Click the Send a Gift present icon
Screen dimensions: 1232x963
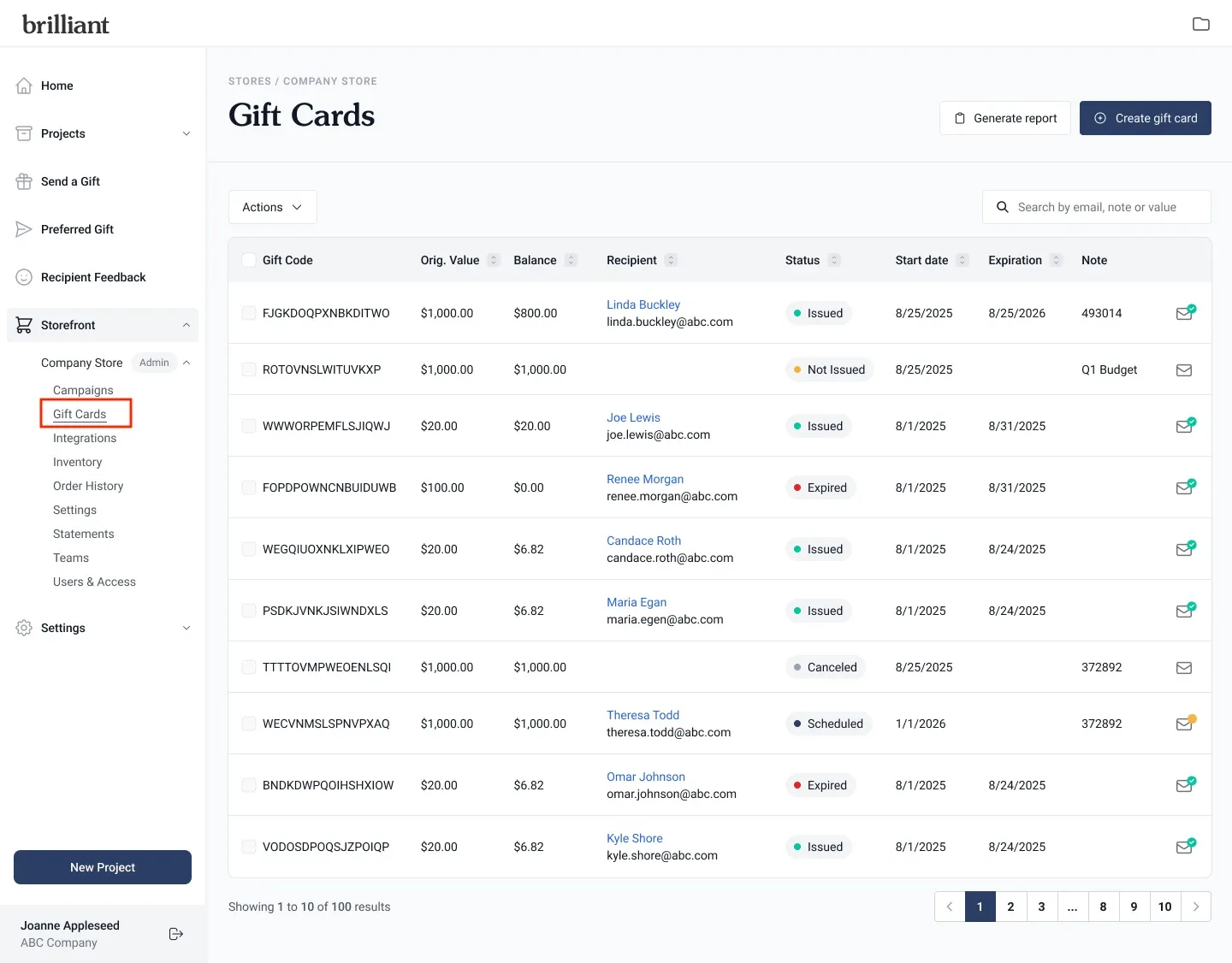(24, 181)
